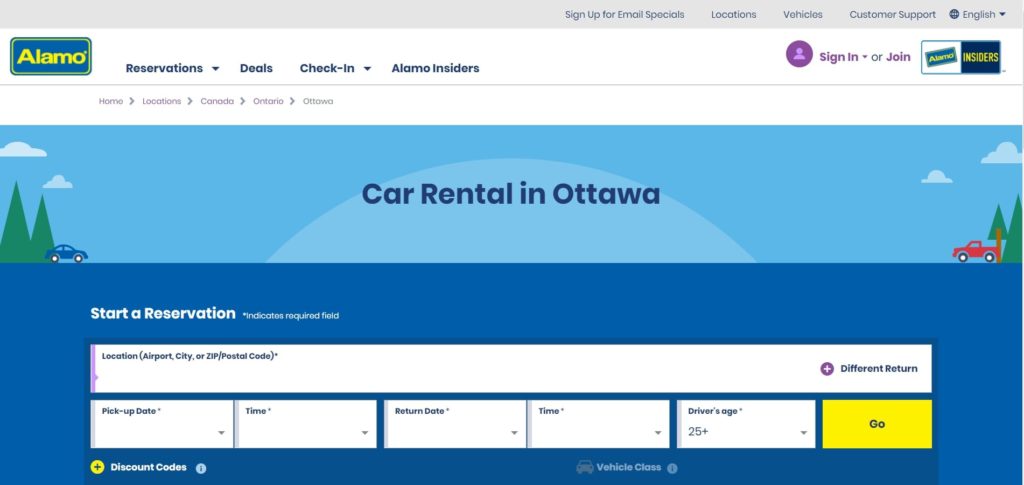Click the yellow plus icon beside Discount Codes

pos(97,467)
